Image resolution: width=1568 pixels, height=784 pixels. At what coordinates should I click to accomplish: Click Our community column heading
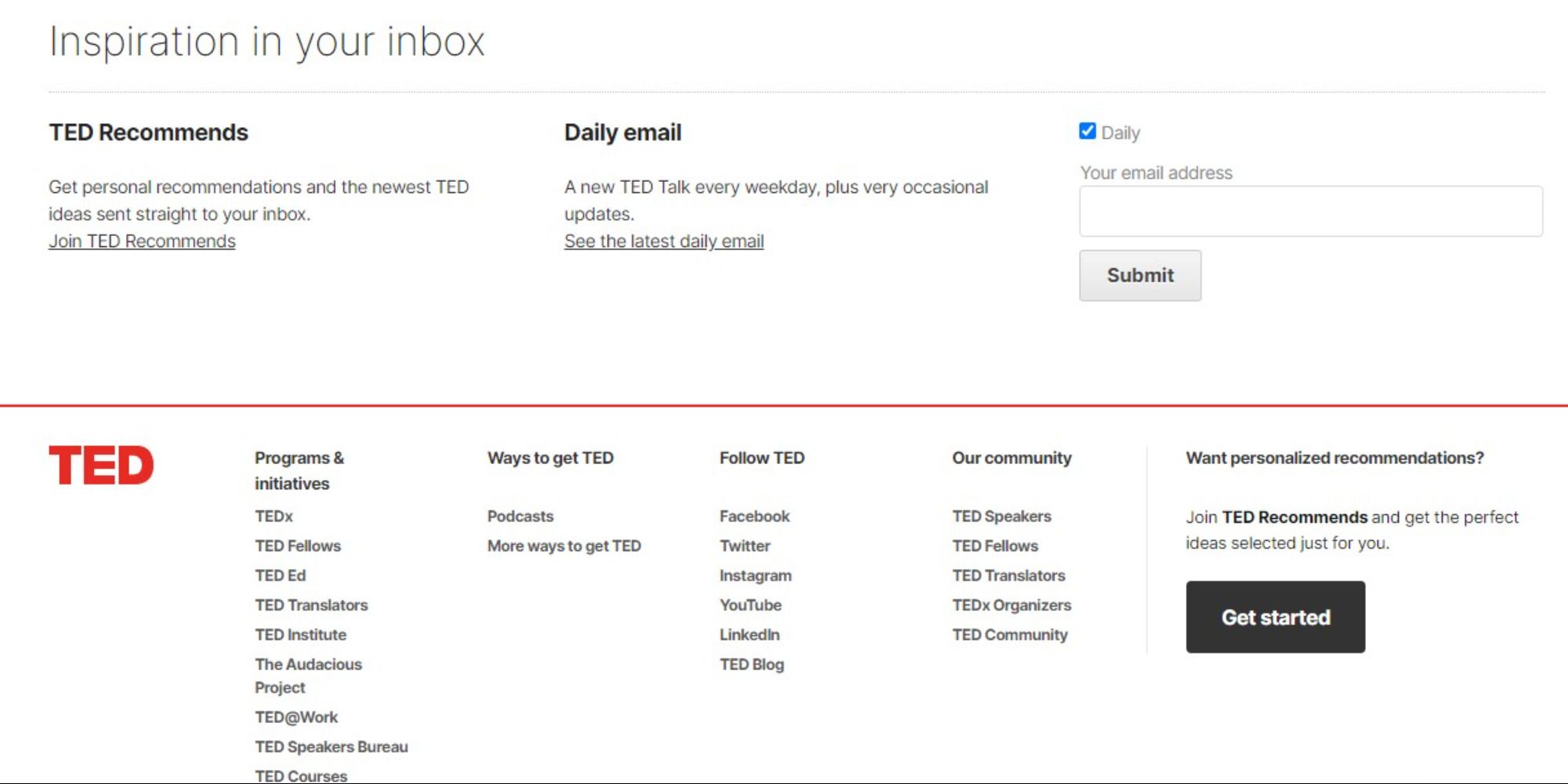click(x=1011, y=458)
